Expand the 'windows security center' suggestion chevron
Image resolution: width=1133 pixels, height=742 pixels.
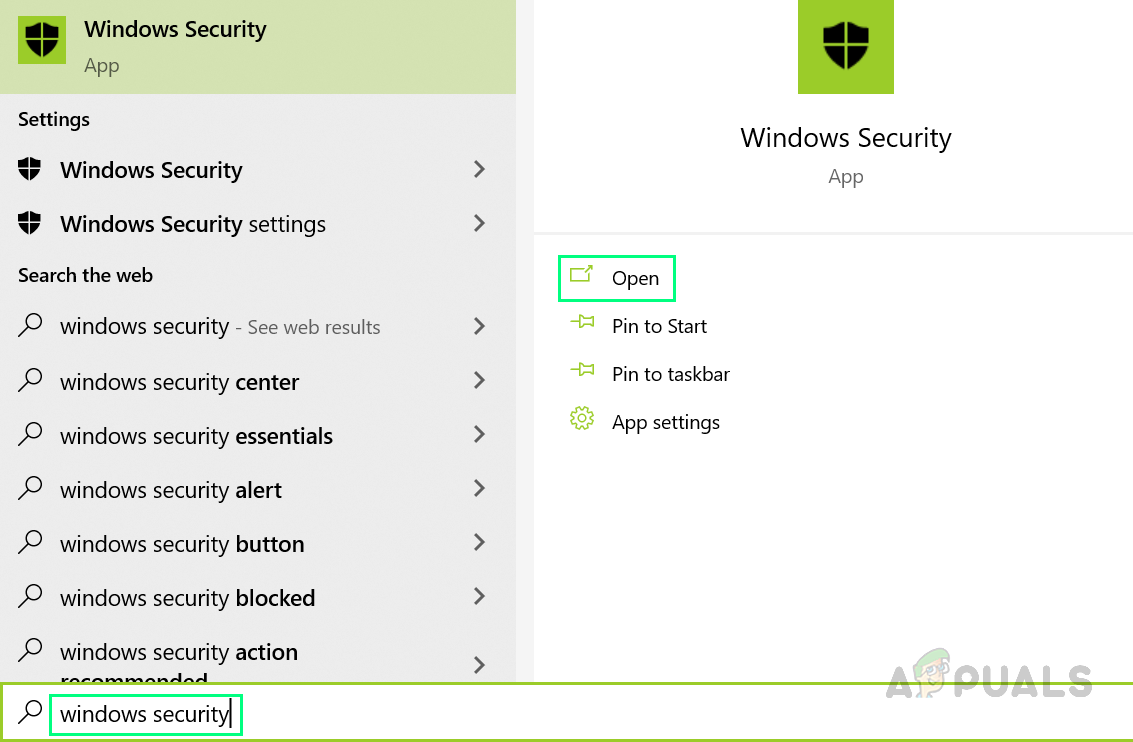click(x=480, y=381)
